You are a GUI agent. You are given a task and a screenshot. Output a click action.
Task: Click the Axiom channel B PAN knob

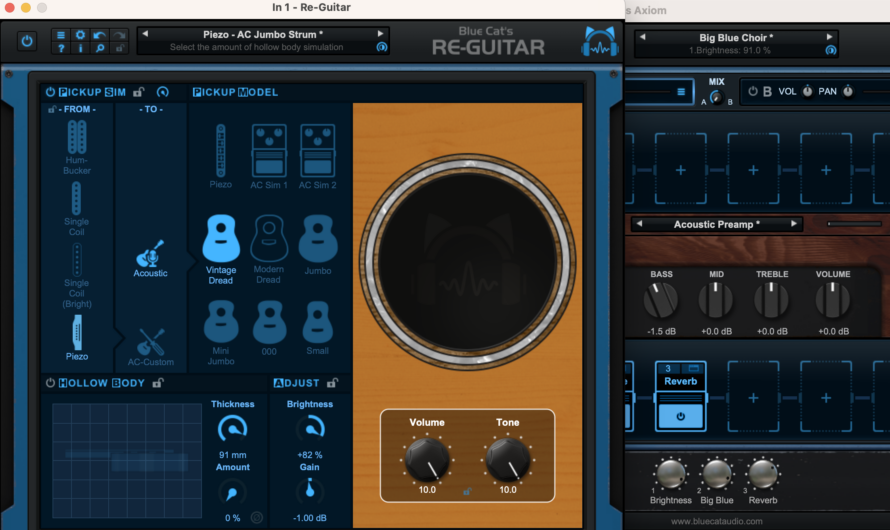[x=848, y=91]
